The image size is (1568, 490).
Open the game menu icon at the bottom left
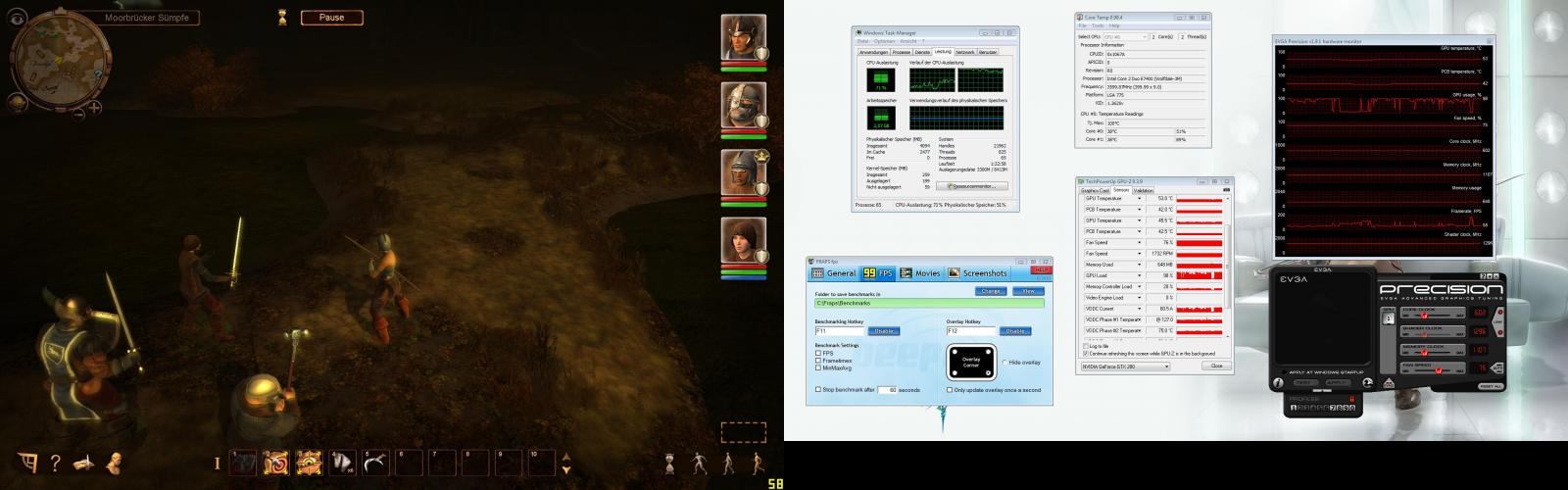pos(27,462)
